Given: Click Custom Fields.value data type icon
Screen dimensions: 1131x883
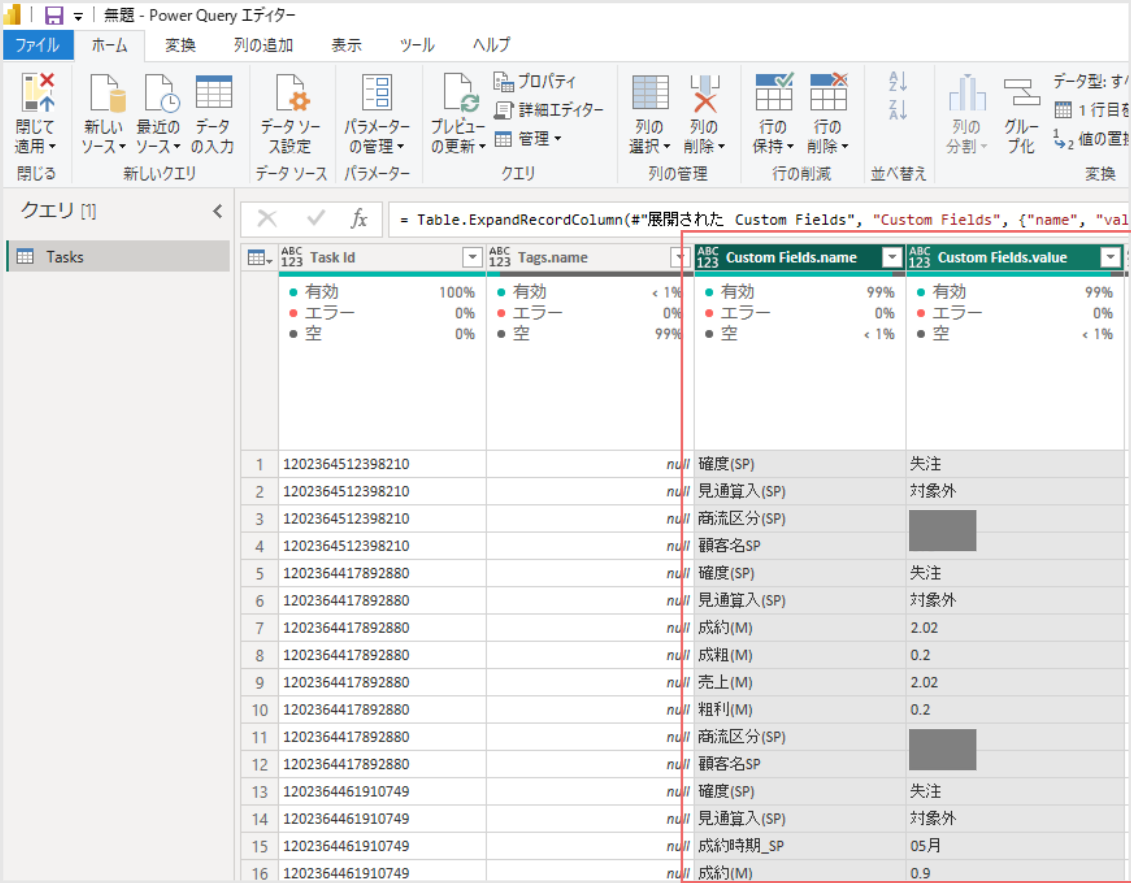Looking at the screenshot, I should click(920, 258).
